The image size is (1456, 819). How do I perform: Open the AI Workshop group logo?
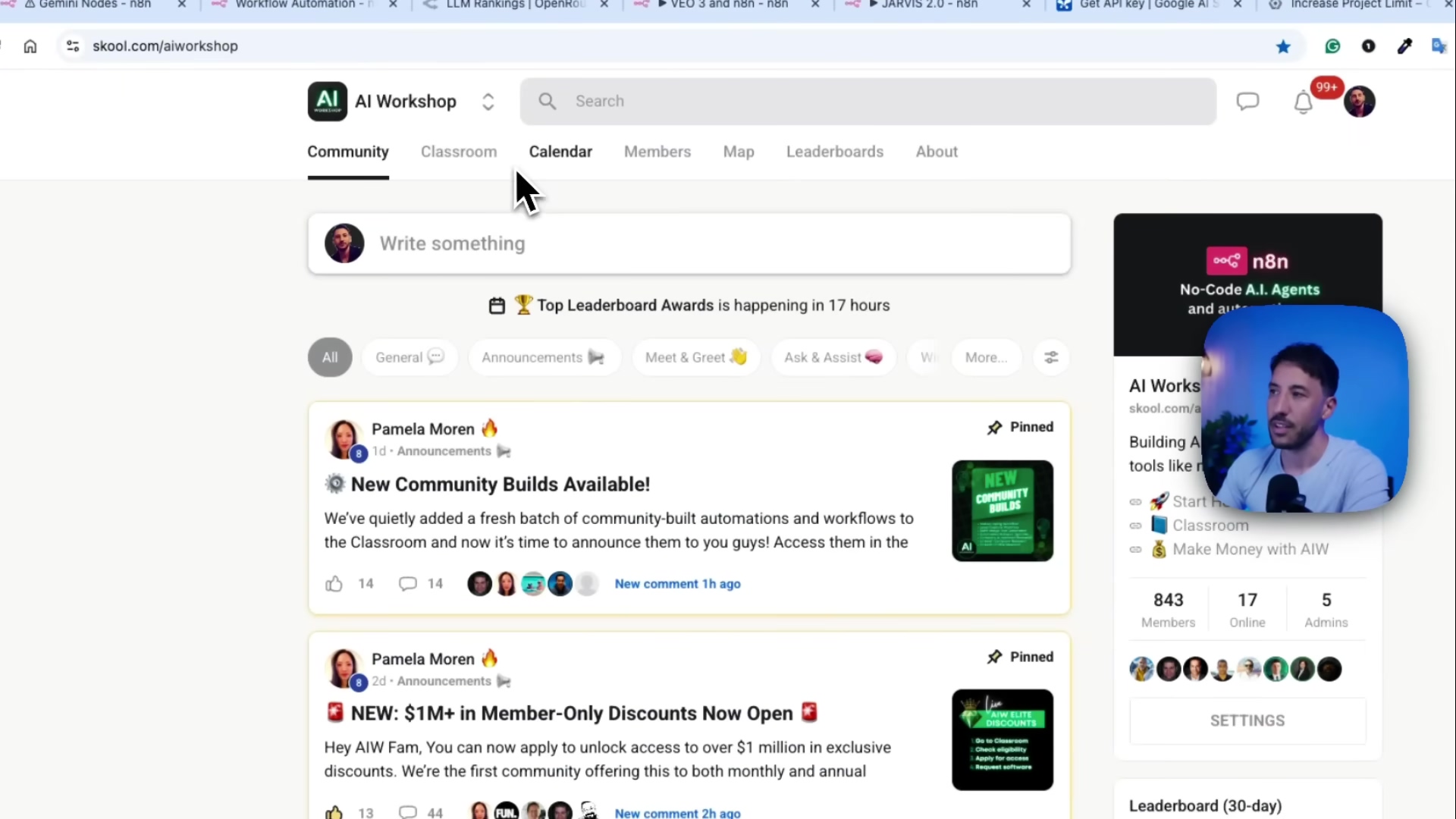point(327,102)
